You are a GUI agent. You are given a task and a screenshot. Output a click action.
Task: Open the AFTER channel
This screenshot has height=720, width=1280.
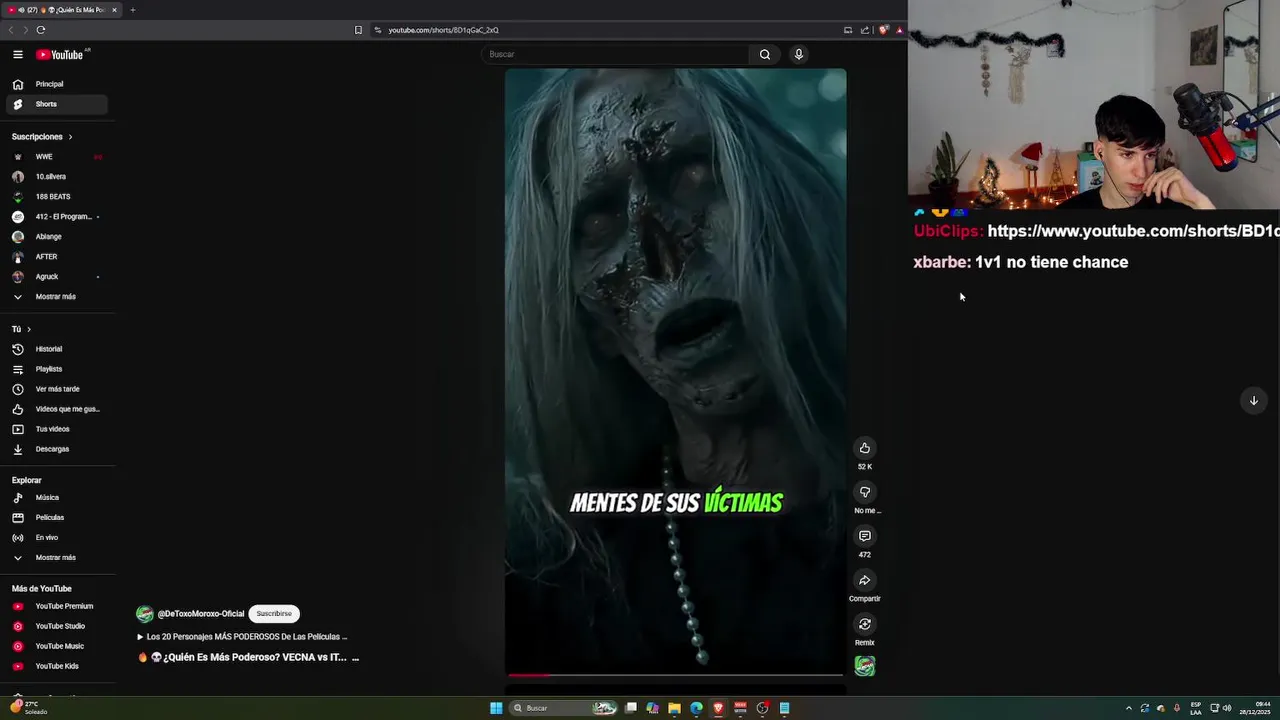point(56,257)
